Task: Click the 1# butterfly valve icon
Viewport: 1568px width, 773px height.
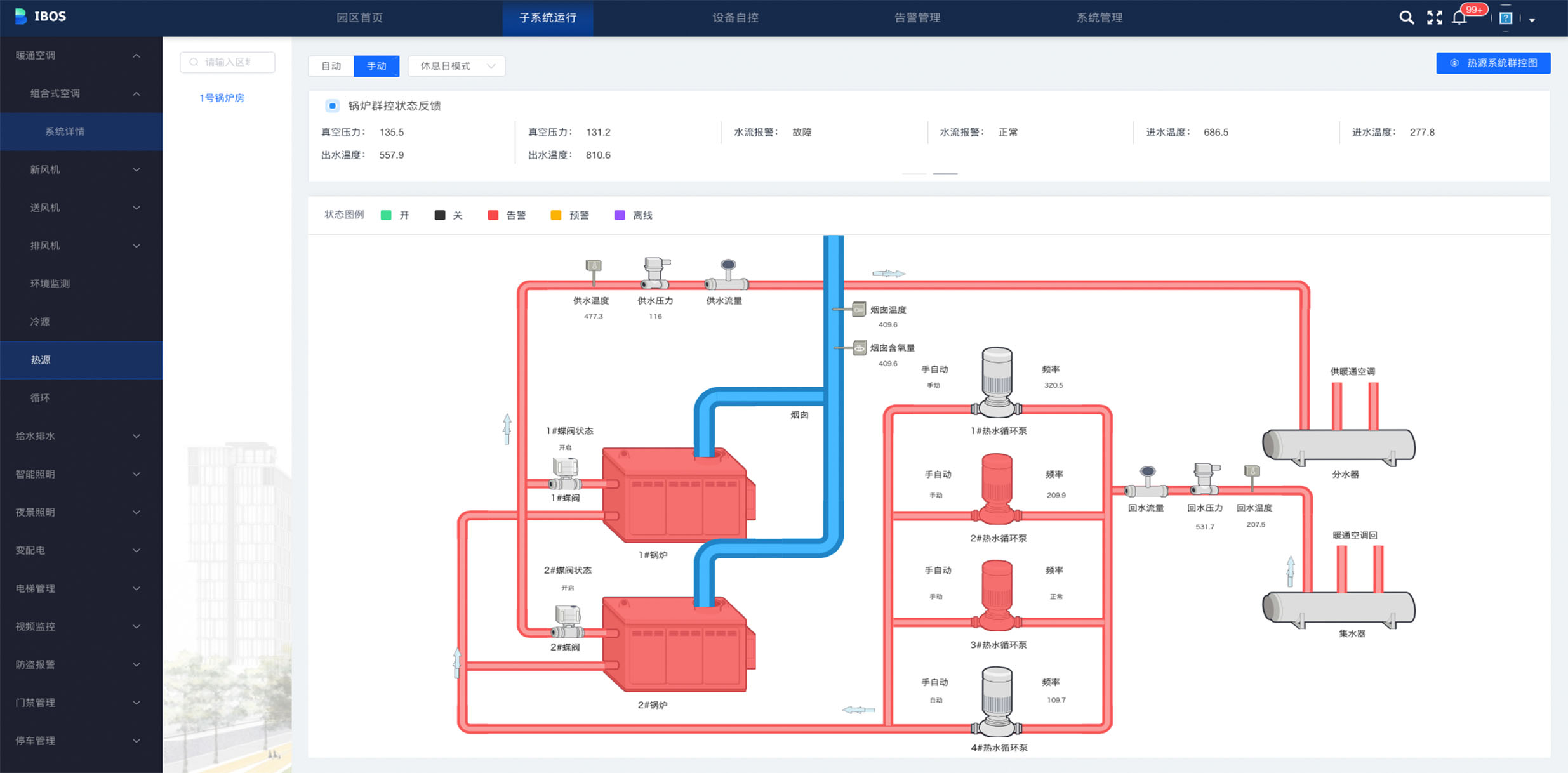Action: [565, 473]
